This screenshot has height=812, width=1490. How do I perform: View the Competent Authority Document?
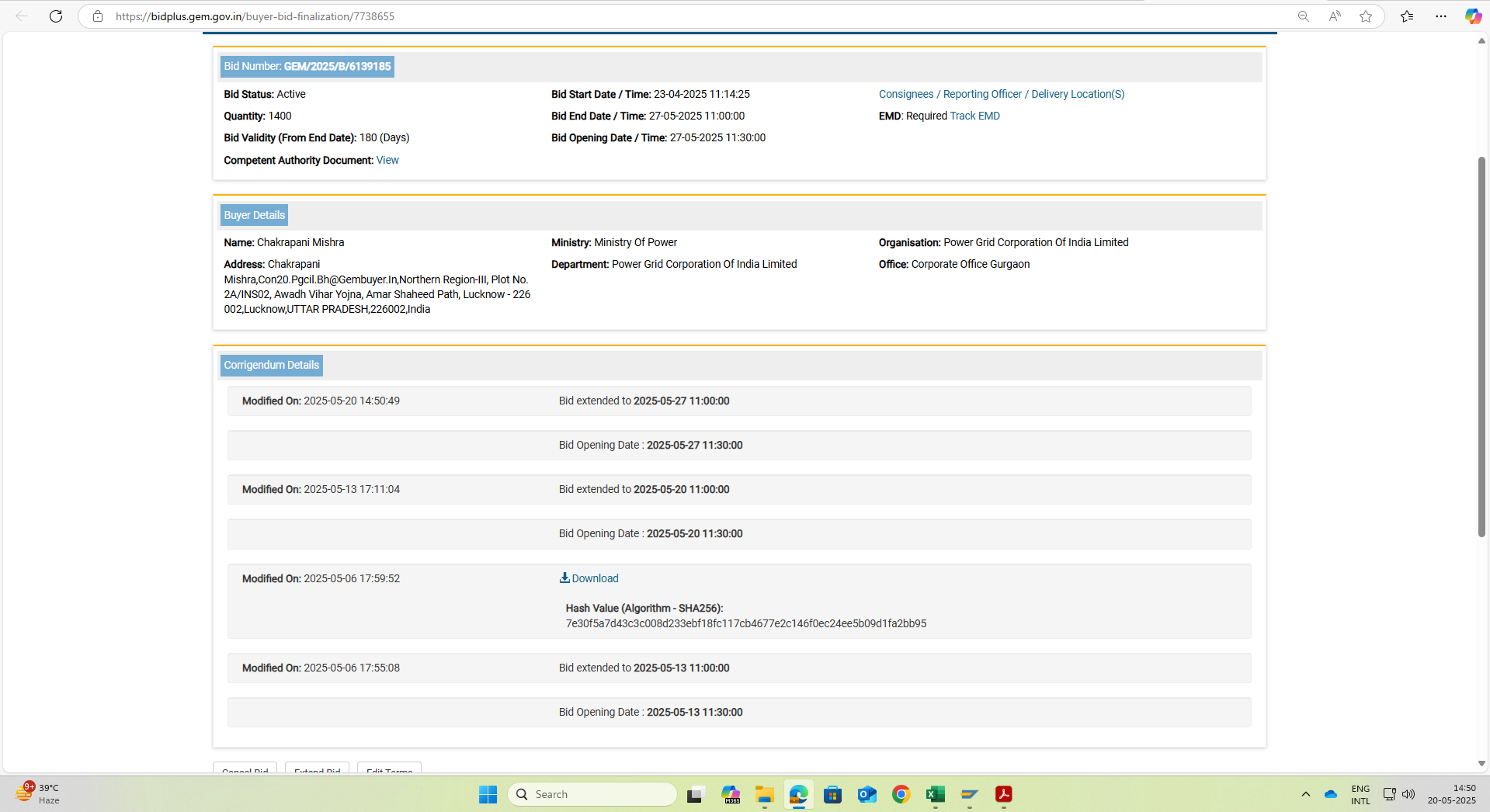point(387,160)
